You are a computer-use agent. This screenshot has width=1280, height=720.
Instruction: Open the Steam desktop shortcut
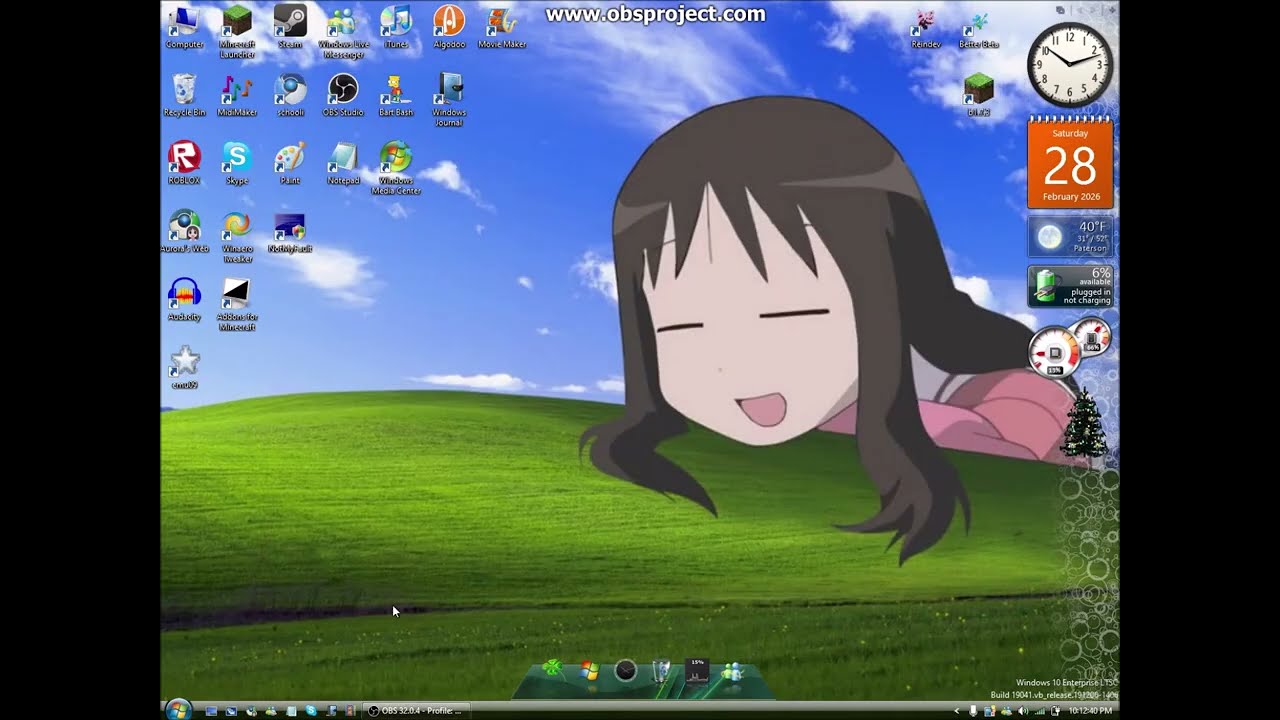point(290,27)
